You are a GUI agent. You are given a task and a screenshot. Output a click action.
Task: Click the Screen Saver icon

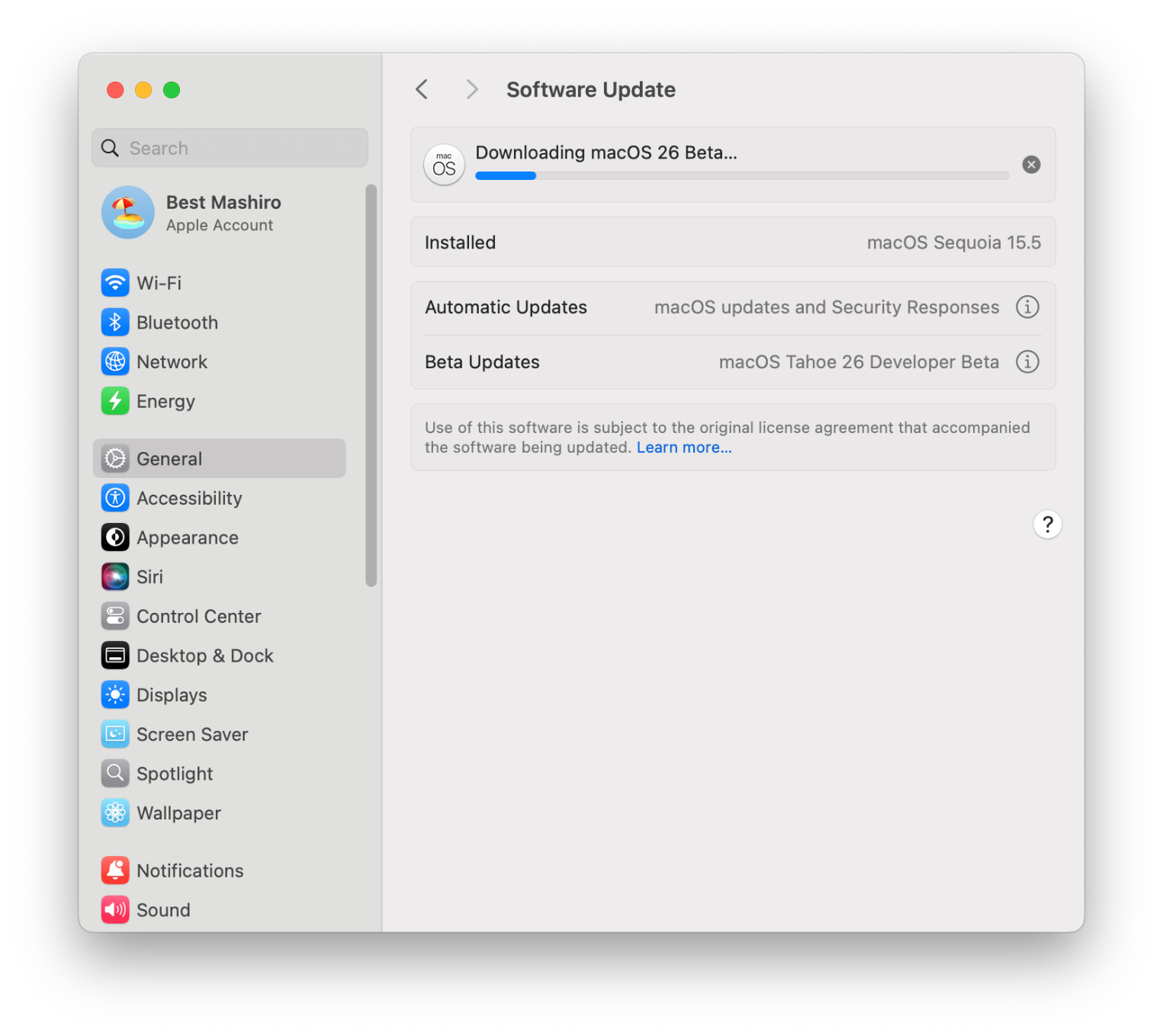pyautogui.click(x=115, y=734)
